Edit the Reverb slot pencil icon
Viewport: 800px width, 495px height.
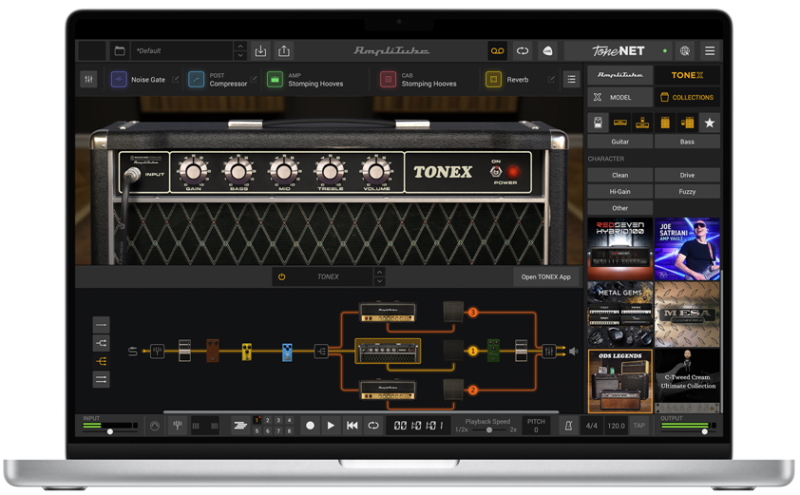coord(551,79)
